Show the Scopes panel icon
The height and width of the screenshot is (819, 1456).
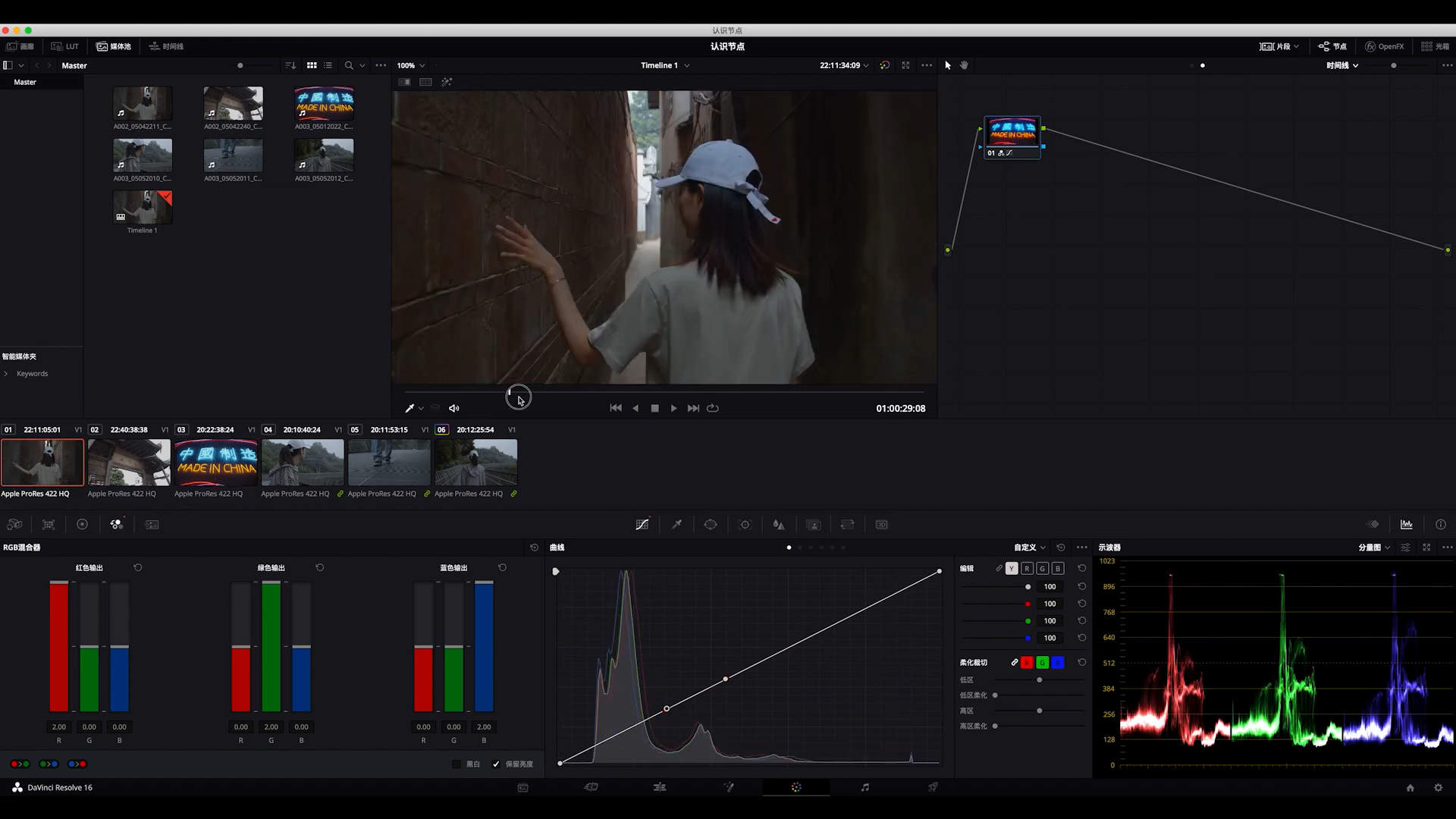tap(1407, 525)
